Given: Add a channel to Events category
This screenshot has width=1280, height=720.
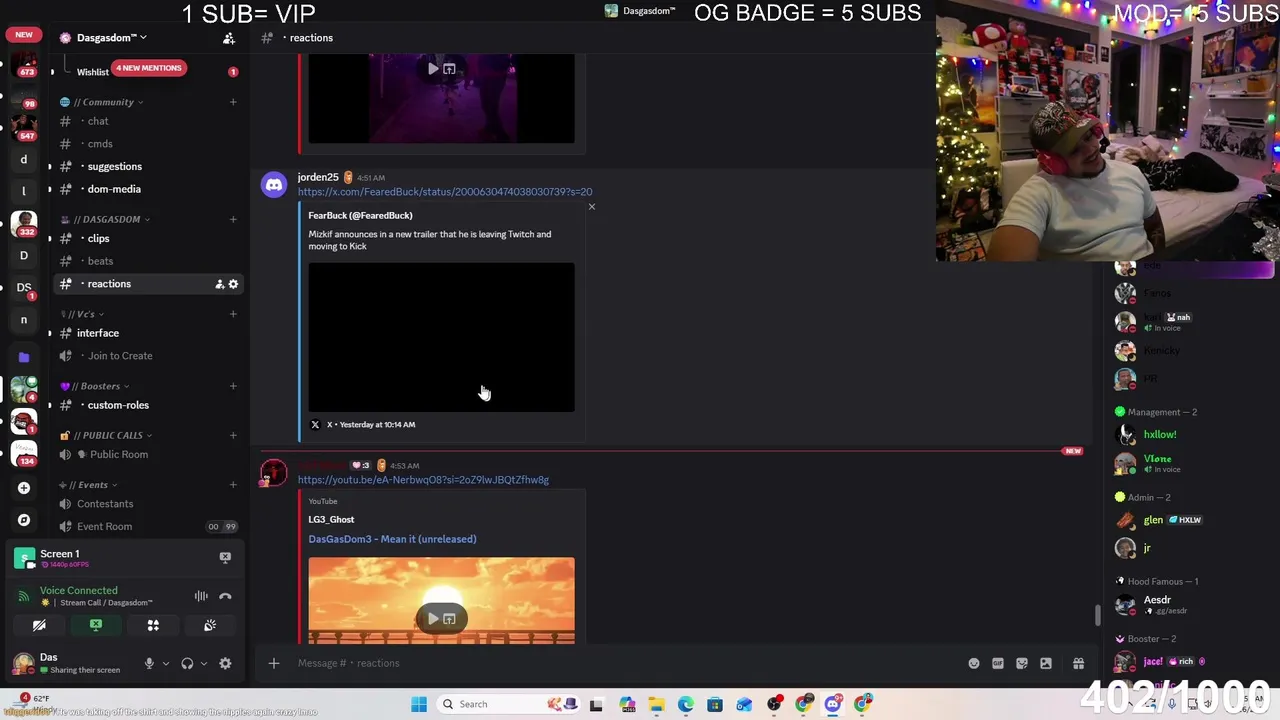Looking at the screenshot, I should [233, 485].
